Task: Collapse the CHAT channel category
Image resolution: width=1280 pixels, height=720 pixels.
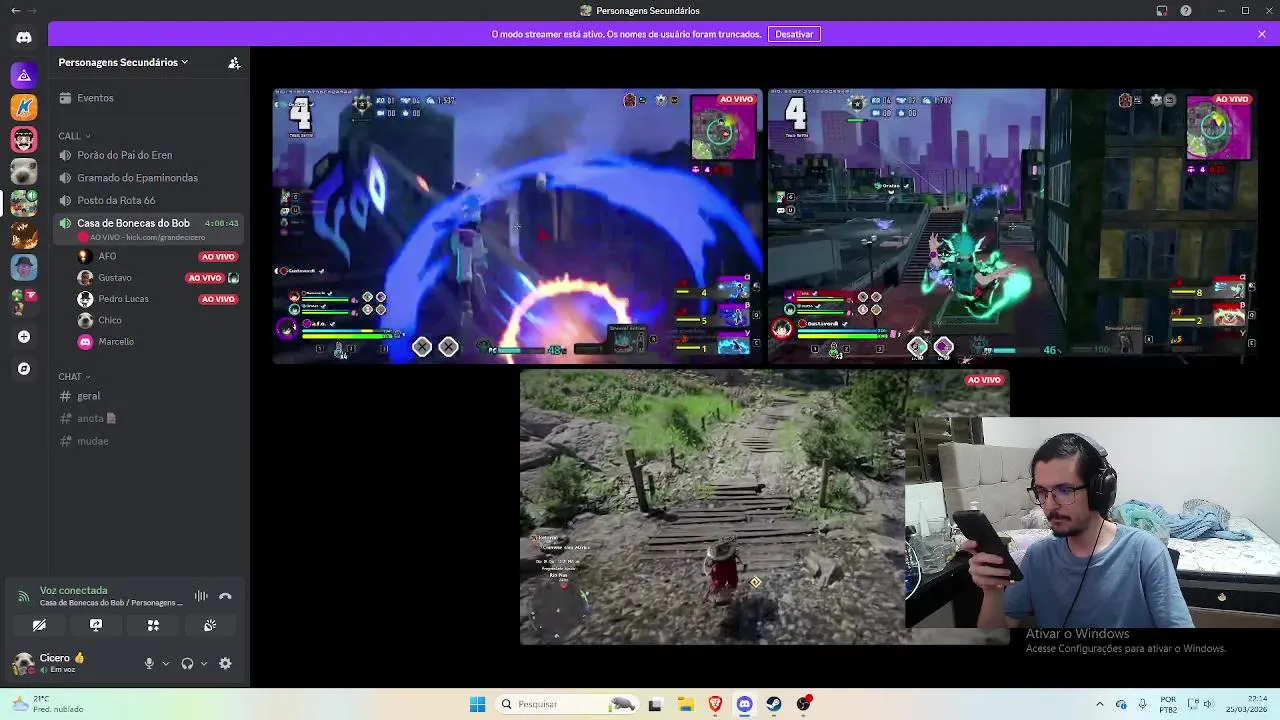Action: click(74, 377)
